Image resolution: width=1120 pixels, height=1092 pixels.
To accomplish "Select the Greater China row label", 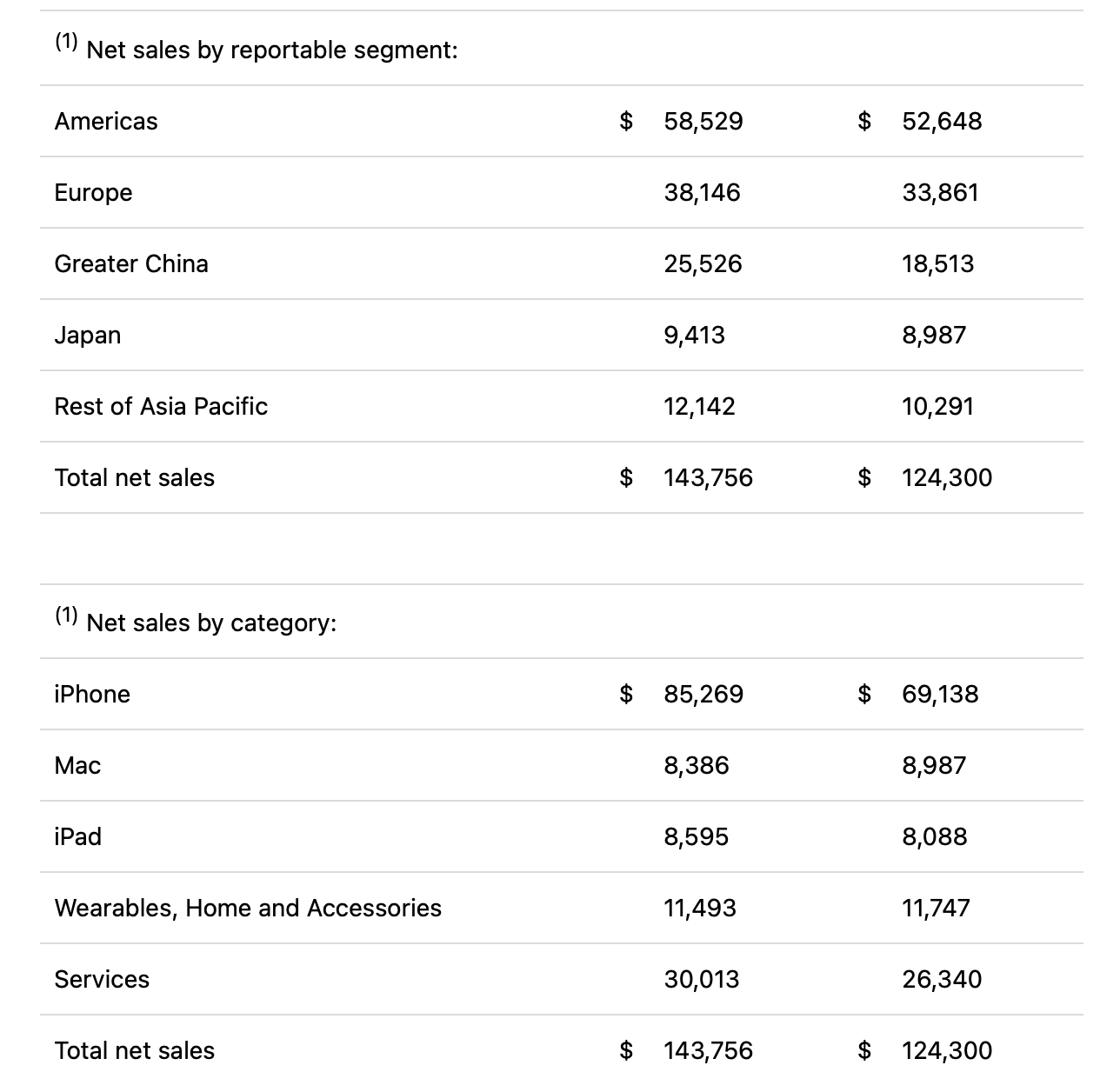I will (131, 263).
